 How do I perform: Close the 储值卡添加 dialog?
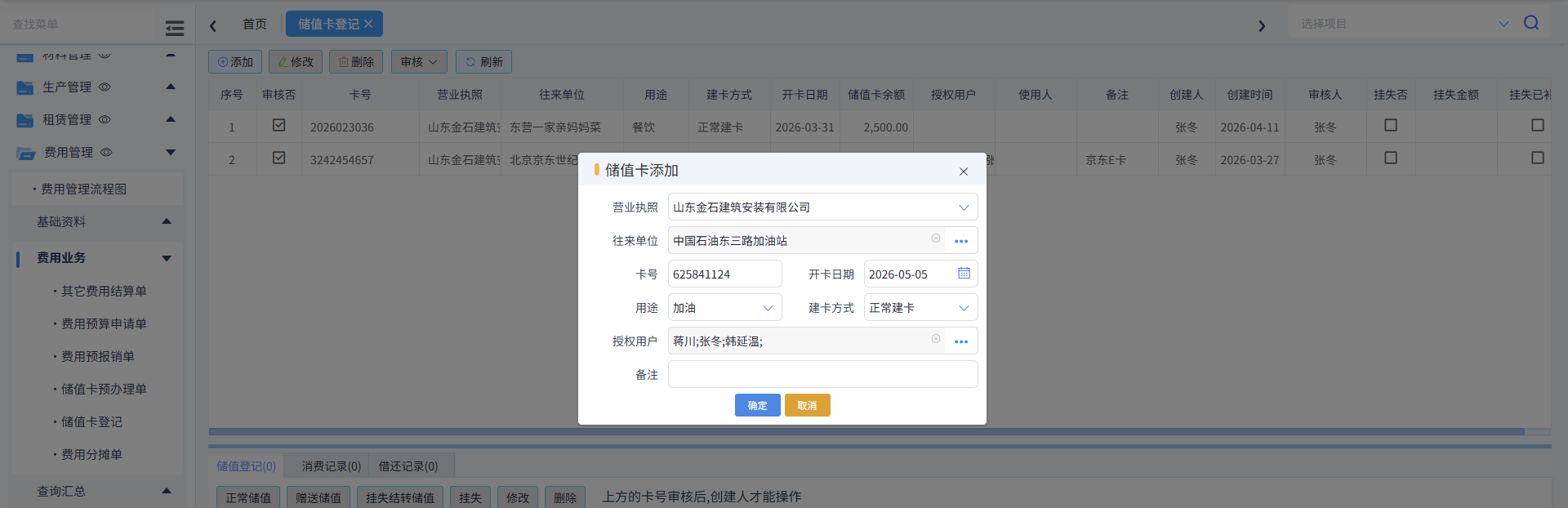[964, 172]
